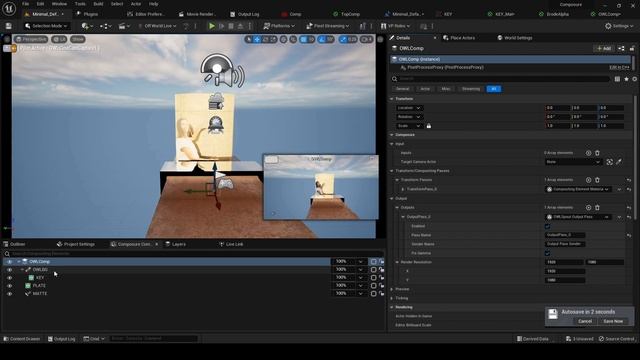Toggle the square checkbox in OWLComp row

373,262
